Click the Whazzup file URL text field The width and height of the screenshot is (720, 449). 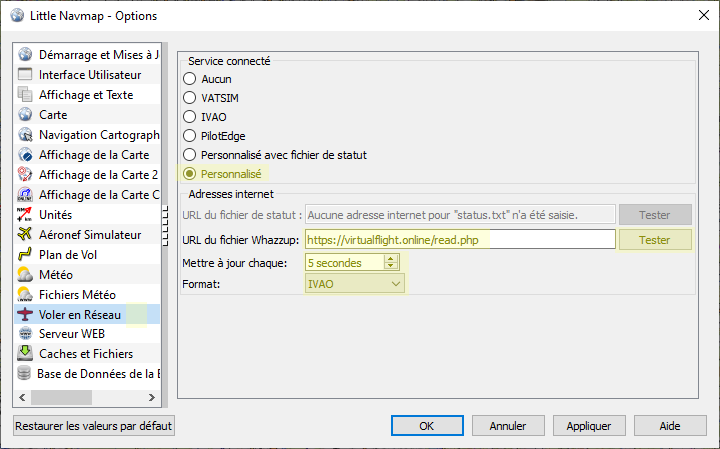[458, 240]
